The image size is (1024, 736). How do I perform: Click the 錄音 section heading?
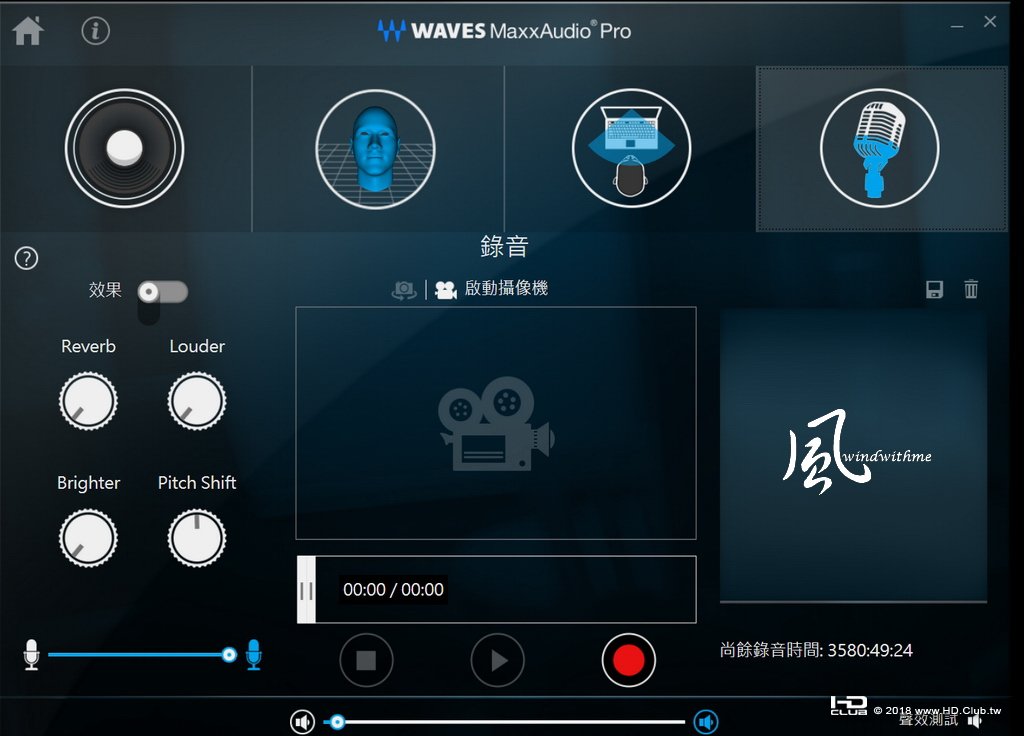pyautogui.click(x=504, y=246)
